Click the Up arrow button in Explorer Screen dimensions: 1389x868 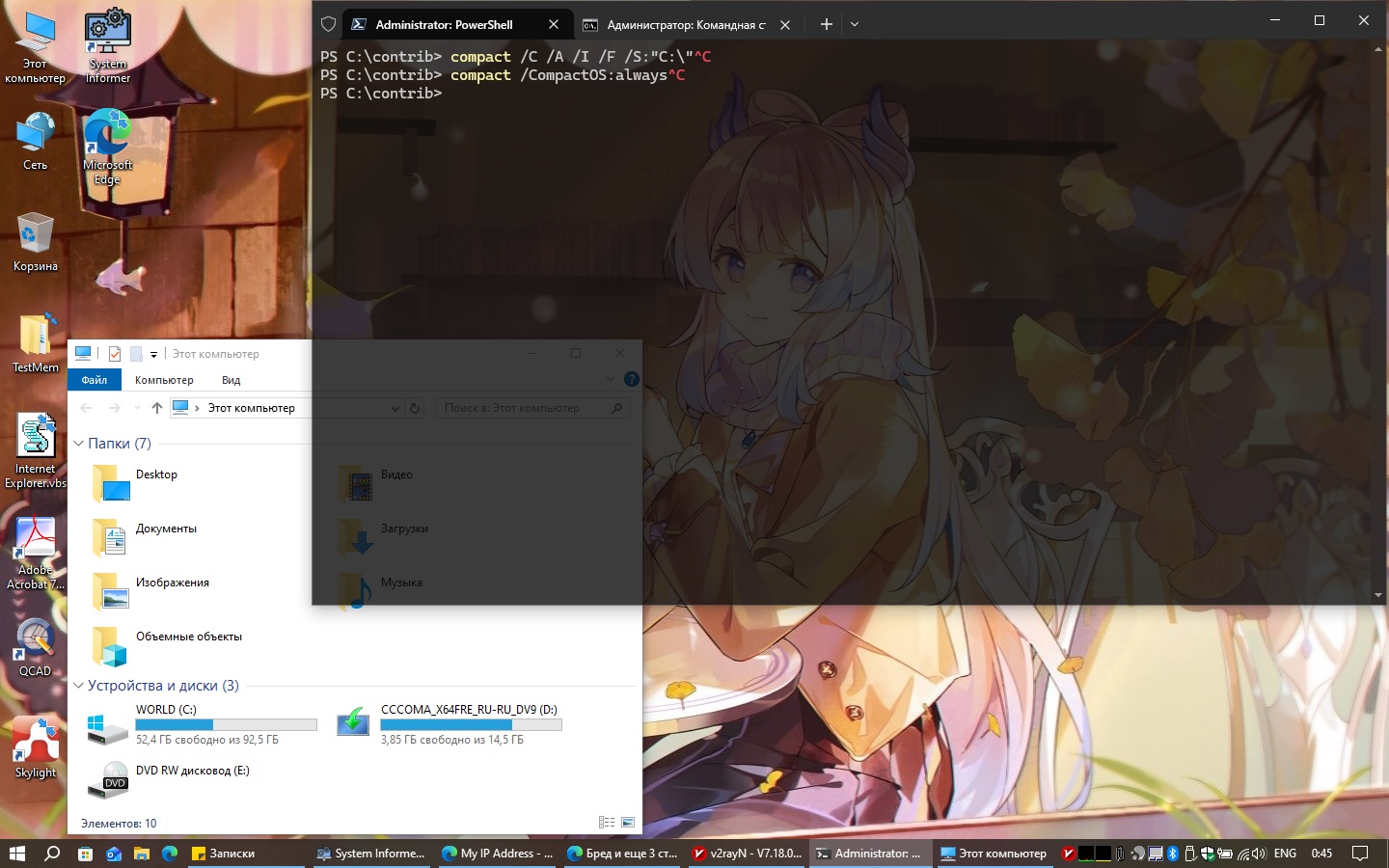[157, 408]
